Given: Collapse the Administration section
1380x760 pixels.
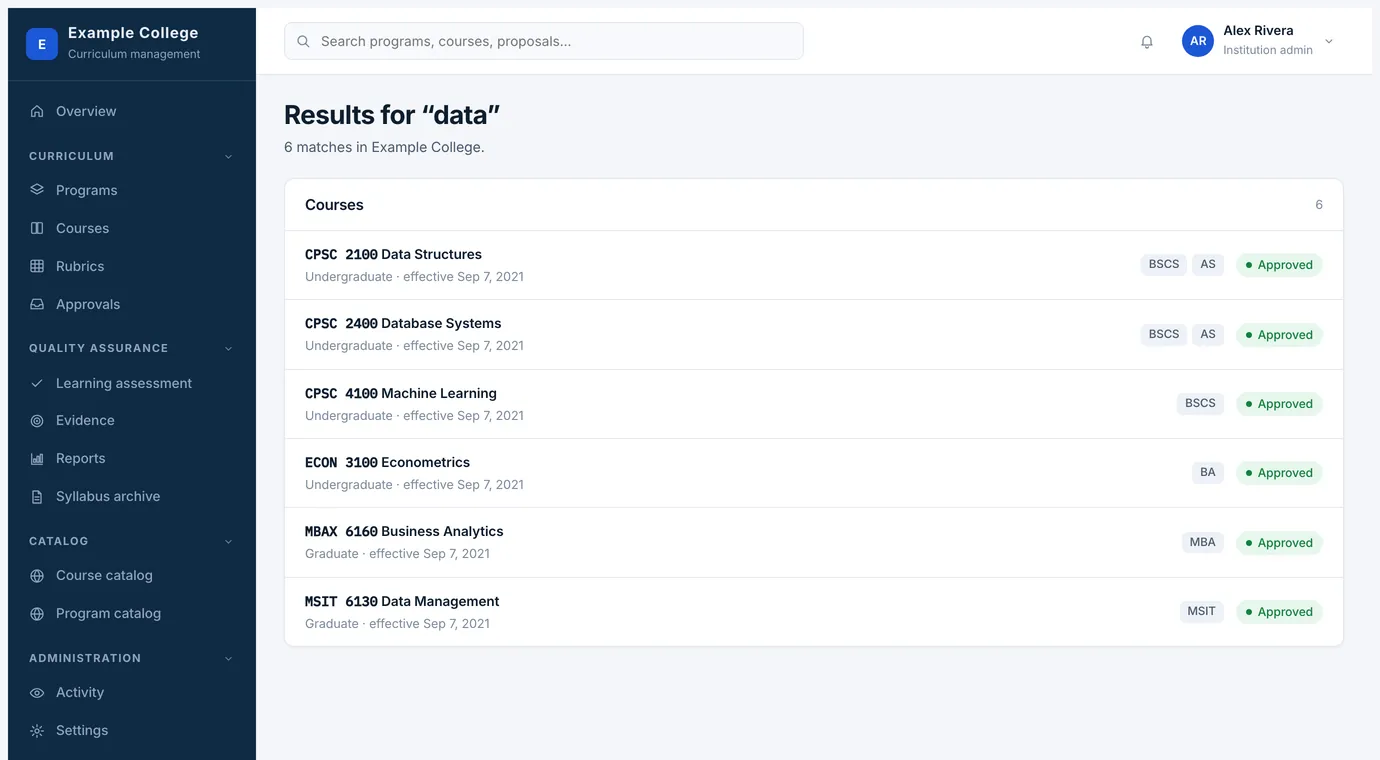Looking at the screenshot, I should (228, 658).
